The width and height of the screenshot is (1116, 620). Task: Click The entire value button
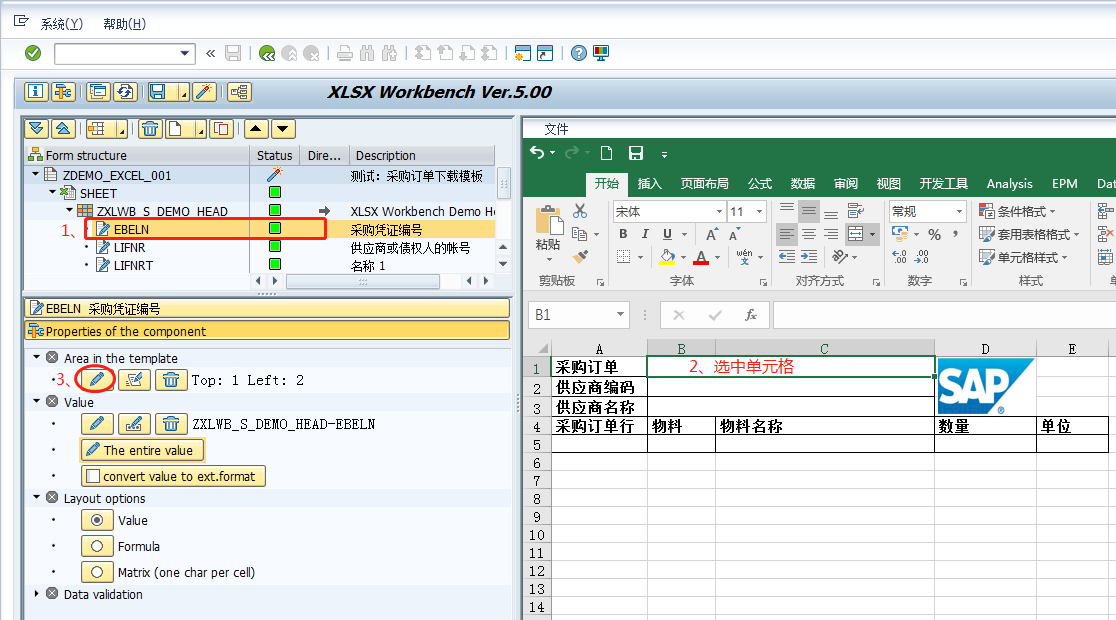point(143,451)
